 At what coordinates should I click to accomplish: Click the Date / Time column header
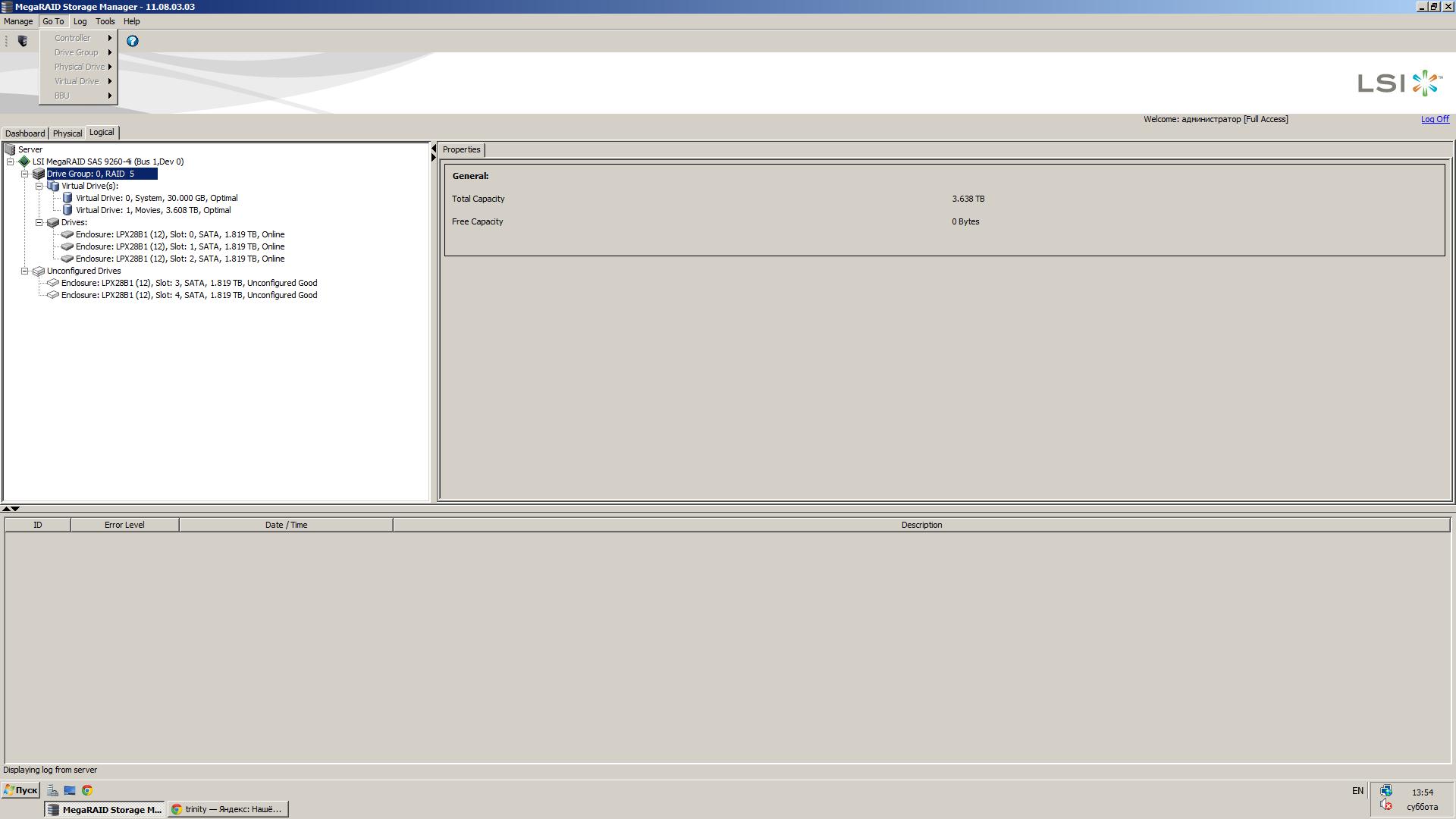point(286,525)
